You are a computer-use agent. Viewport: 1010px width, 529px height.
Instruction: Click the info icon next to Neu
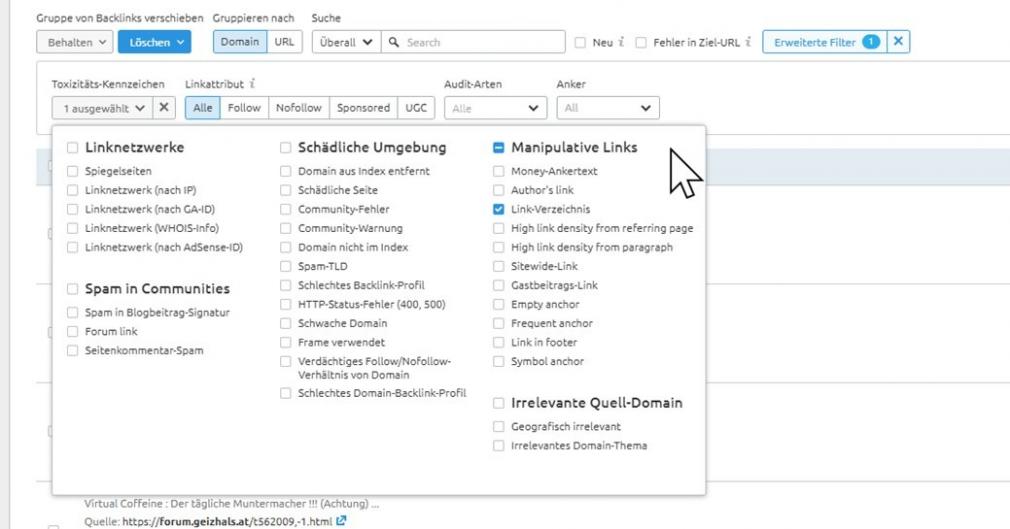coord(621,42)
